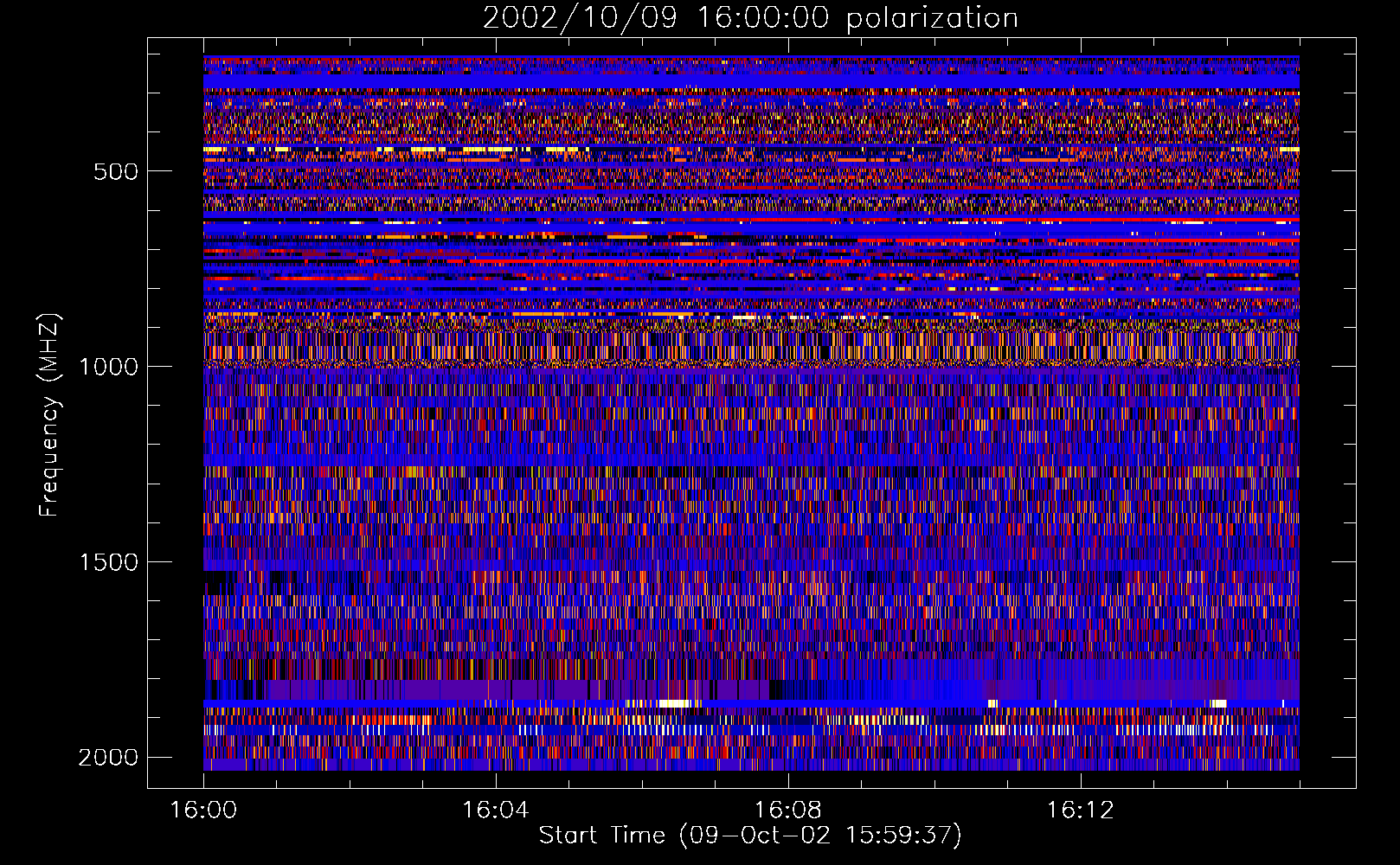This screenshot has height=865, width=1400.
Task: Click the plot title '2002/10/09 16:00:00 polarization'
Action: 750,18
